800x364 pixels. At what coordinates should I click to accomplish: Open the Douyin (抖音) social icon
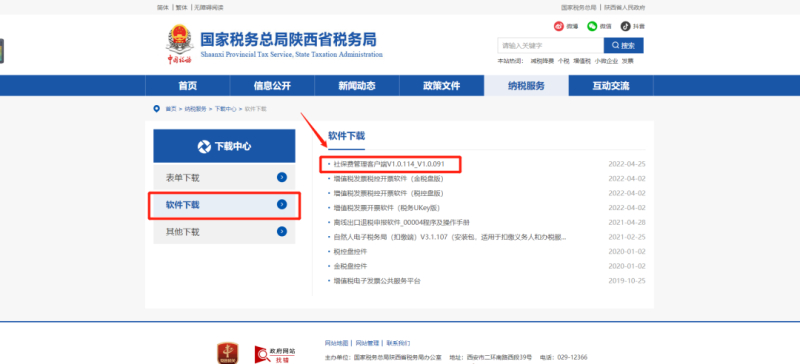coord(626,26)
